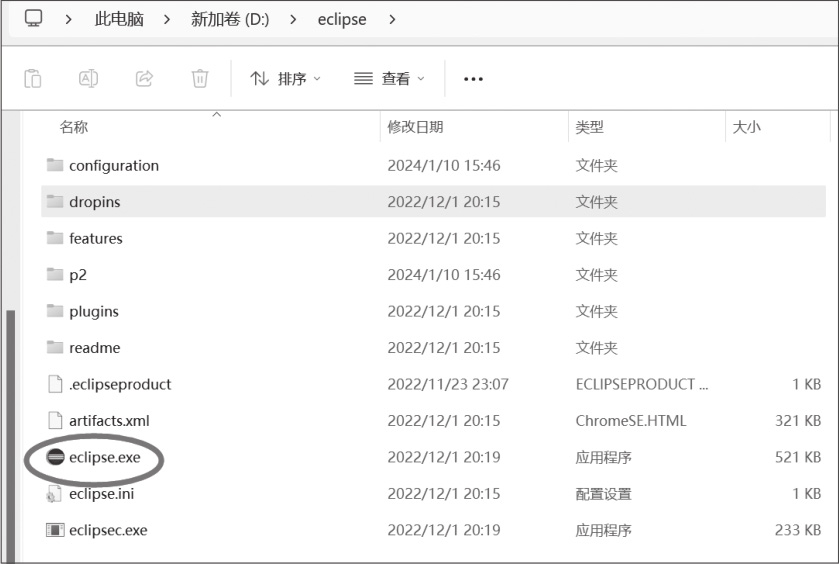
Task: Click the plugins folder icon
Action: [55, 311]
